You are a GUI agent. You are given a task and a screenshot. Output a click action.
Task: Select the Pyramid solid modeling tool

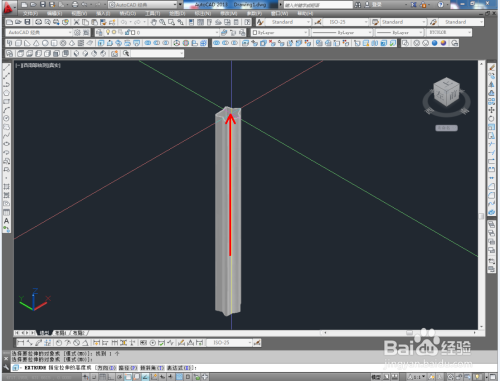pos(72,43)
